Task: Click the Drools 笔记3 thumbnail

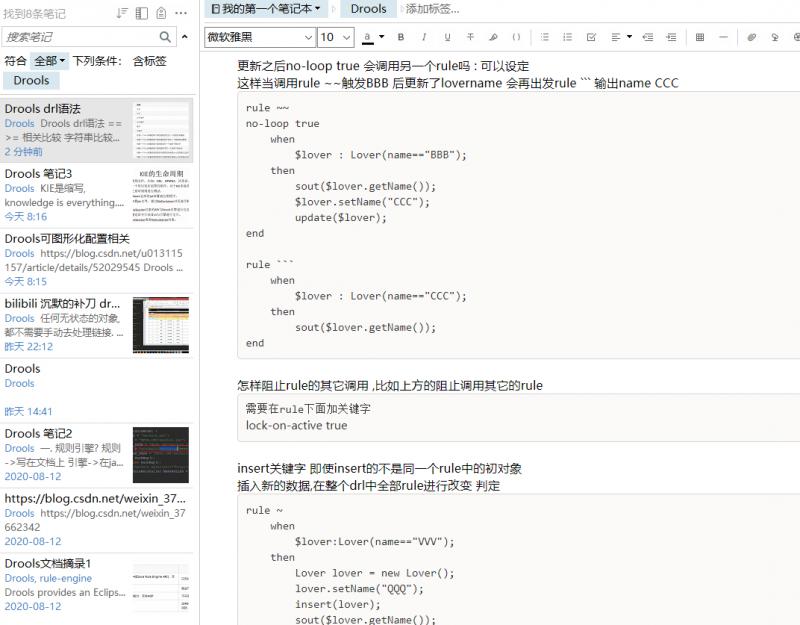Action: click(161, 195)
